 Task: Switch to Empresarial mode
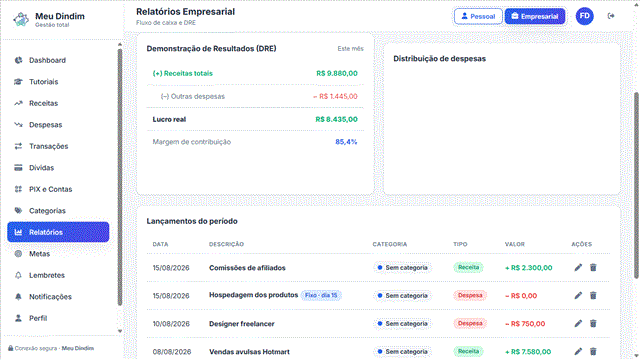click(535, 16)
